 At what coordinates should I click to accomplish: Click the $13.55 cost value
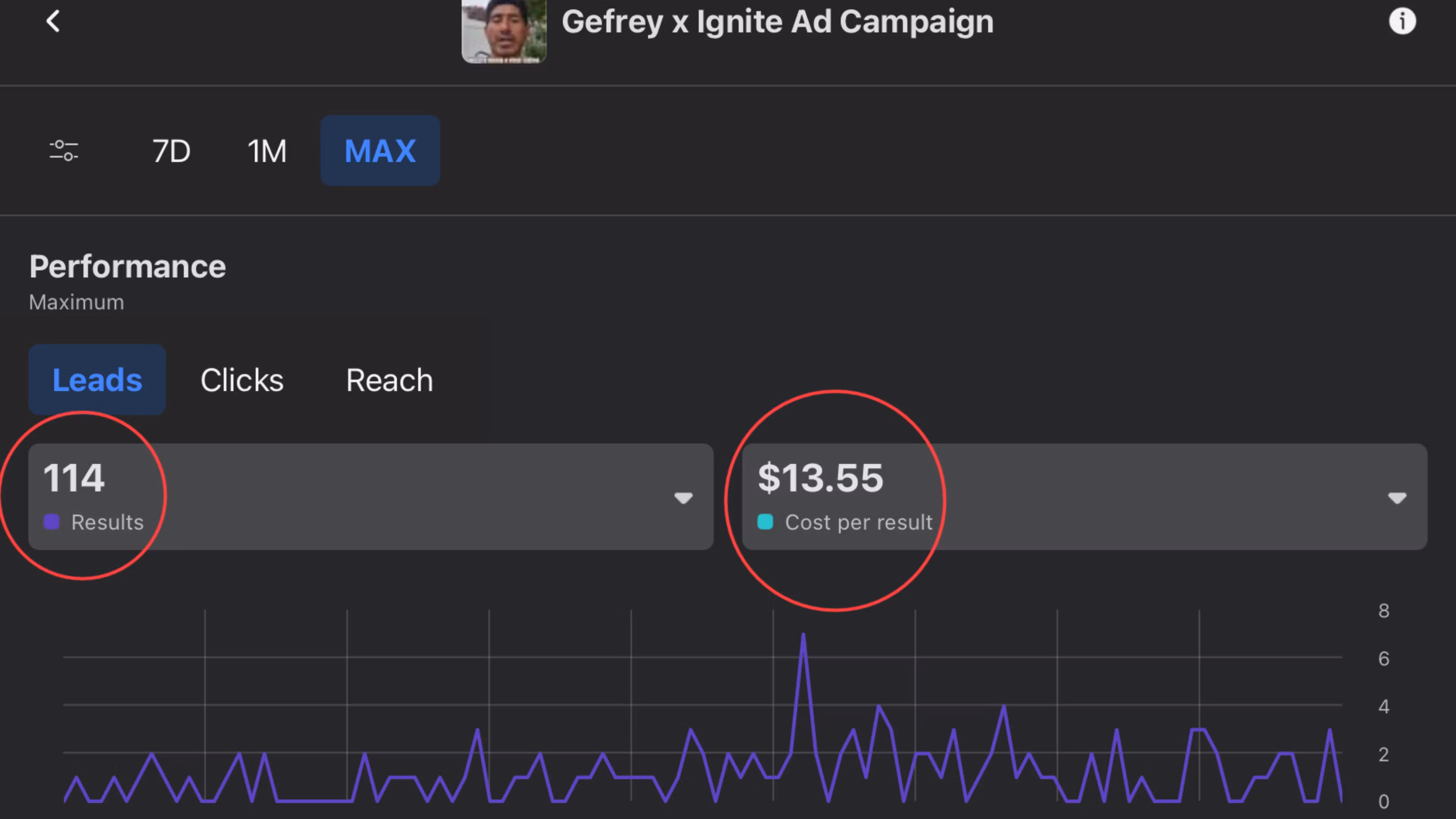[820, 478]
